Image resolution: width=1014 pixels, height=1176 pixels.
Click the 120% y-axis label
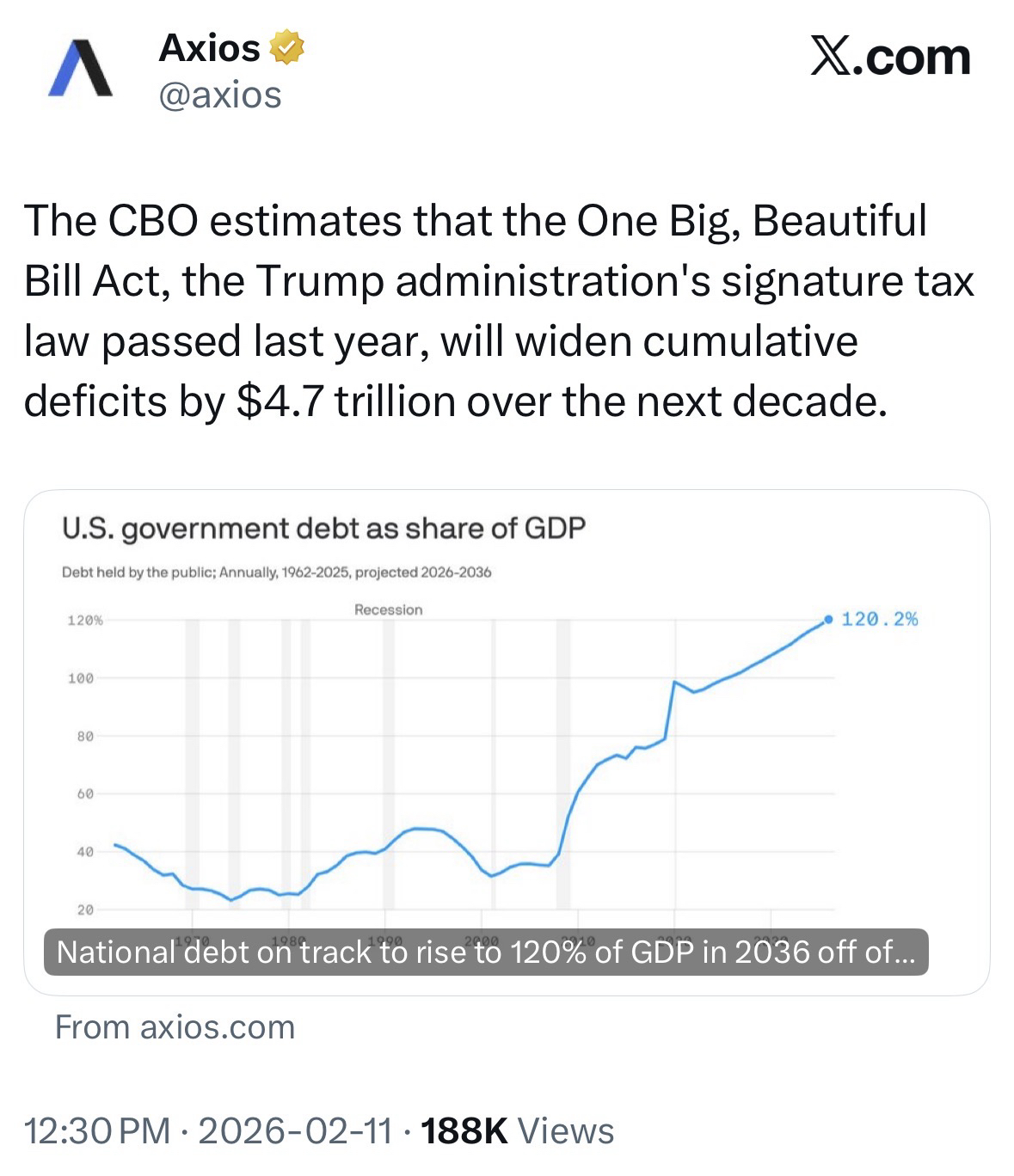coord(84,621)
